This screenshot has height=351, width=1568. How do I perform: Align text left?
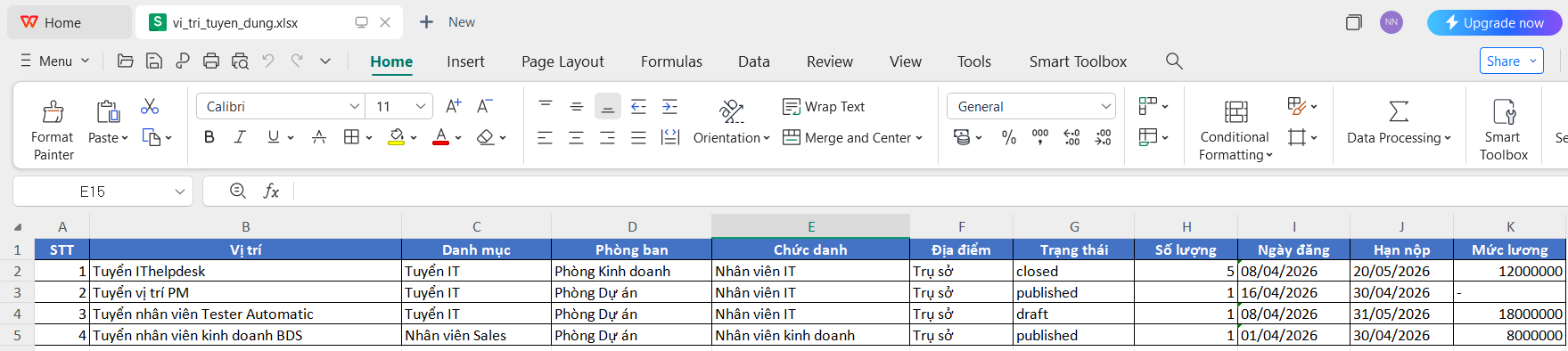[x=546, y=137]
